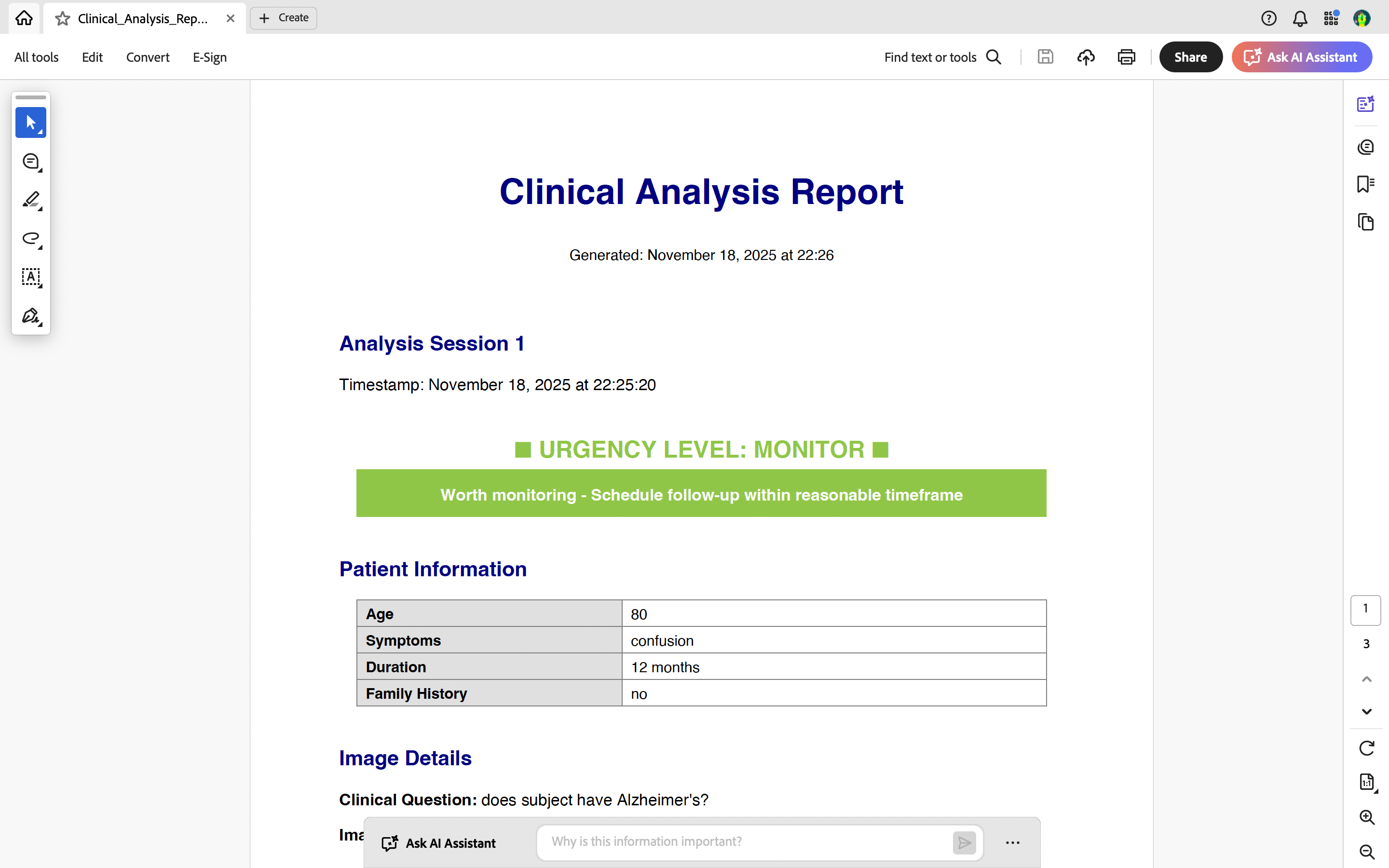Viewport: 1389px width, 868px height.
Task: Open the AI document summary panel
Action: coord(1365,104)
